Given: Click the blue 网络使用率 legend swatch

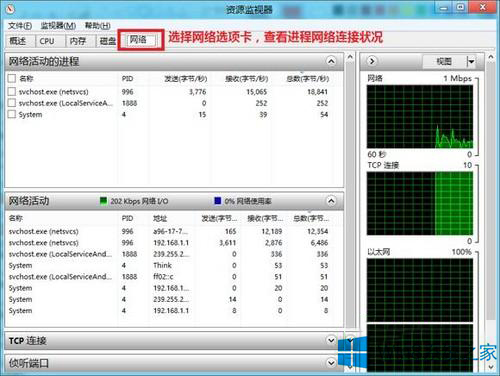Looking at the screenshot, I should coord(218,201).
